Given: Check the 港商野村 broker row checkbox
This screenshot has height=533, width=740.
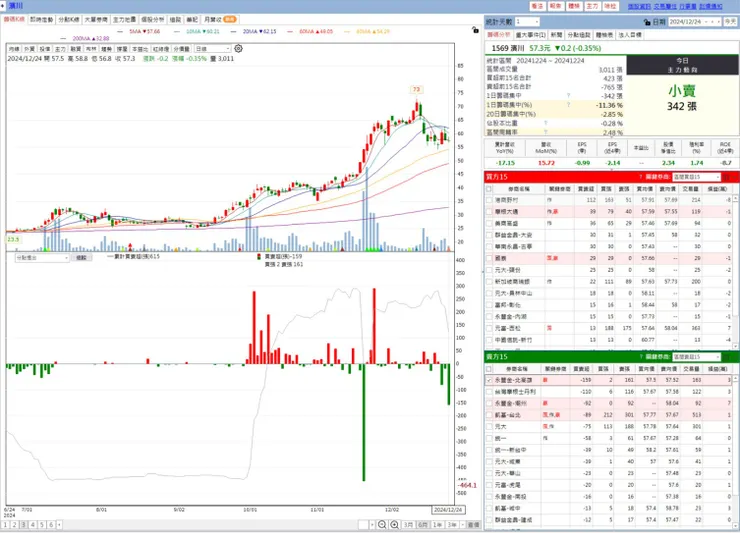Looking at the screenshot, I should [489, 200].
